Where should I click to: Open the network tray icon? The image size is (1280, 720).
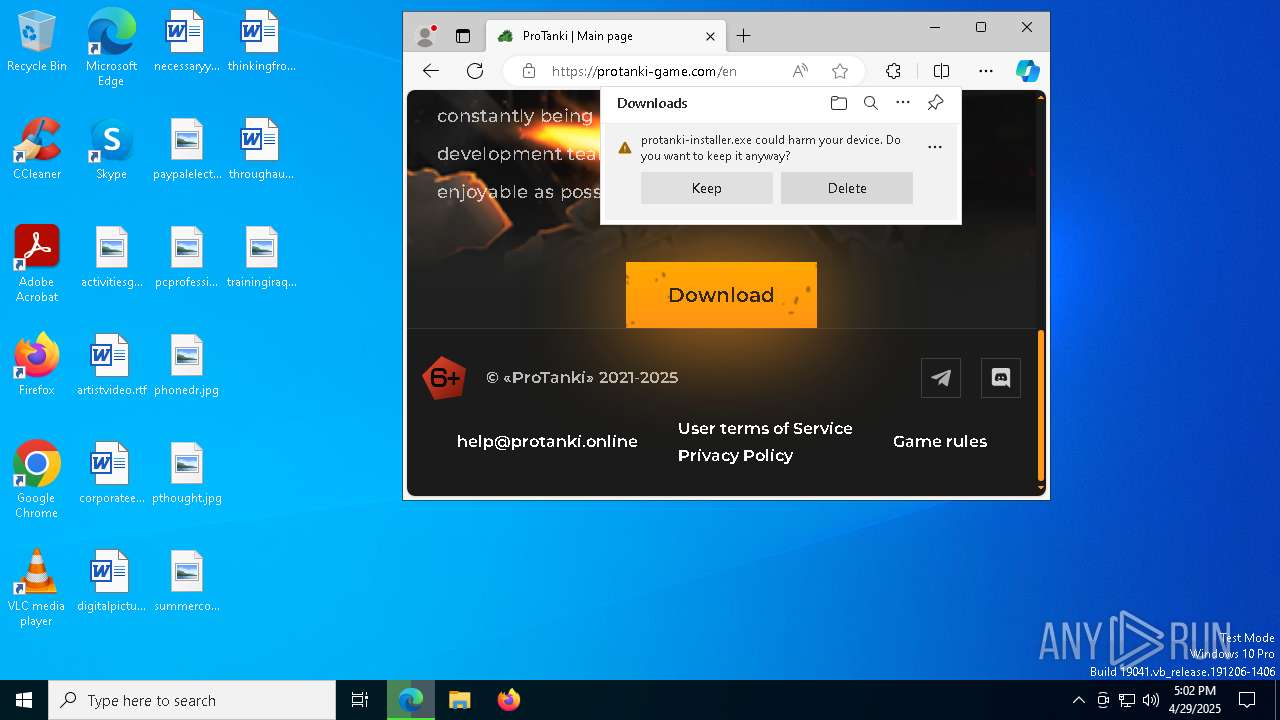point(1127,700)
